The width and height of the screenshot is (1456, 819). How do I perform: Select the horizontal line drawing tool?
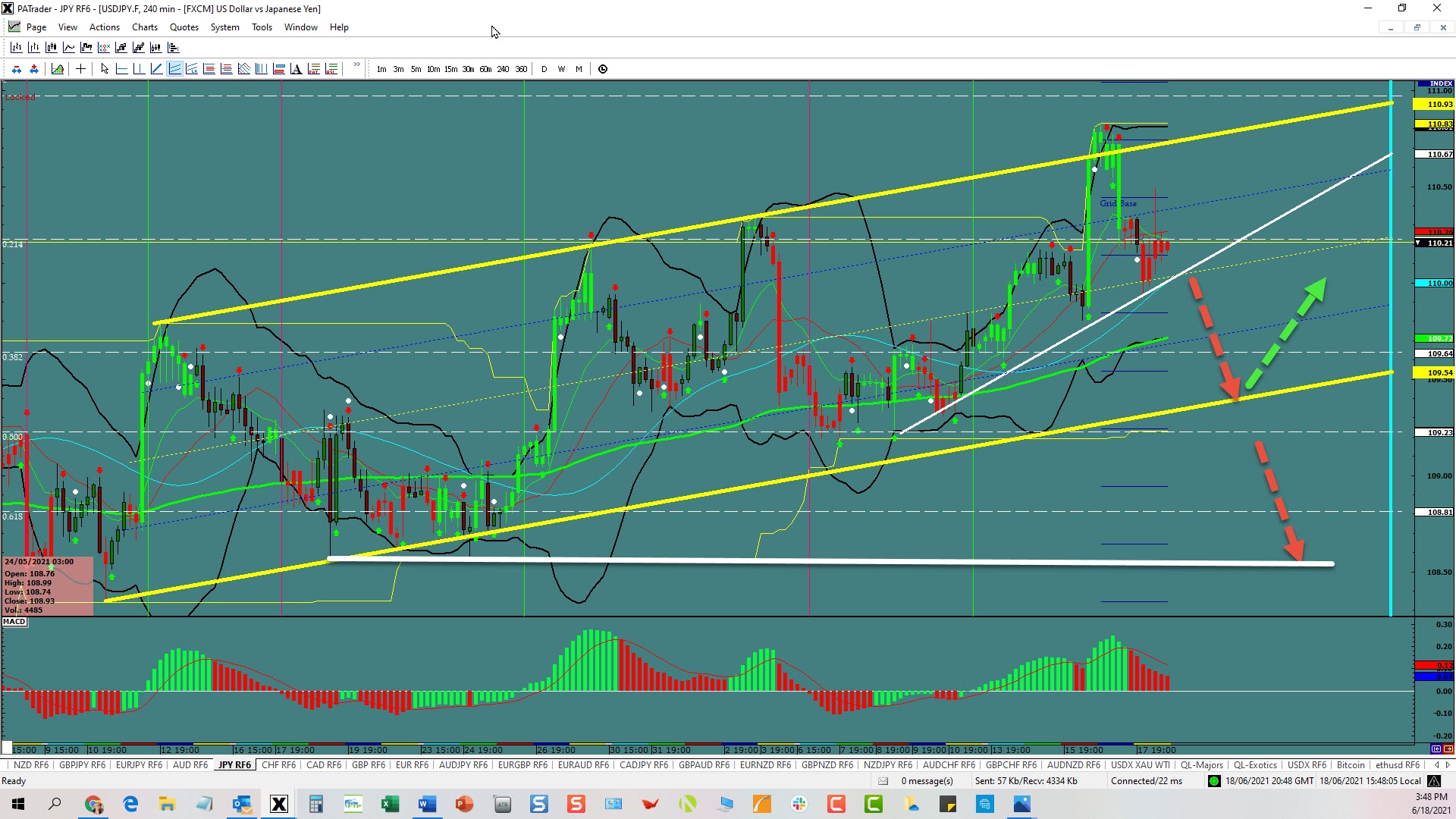tap(121, 69)
